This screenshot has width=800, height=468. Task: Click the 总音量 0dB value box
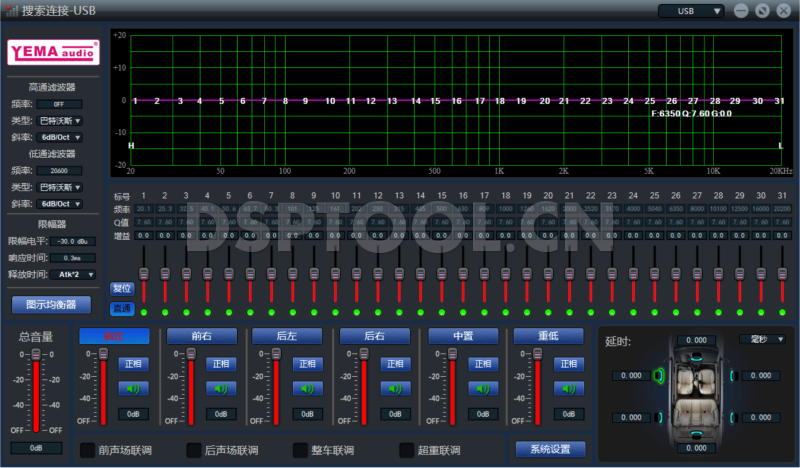36,448
